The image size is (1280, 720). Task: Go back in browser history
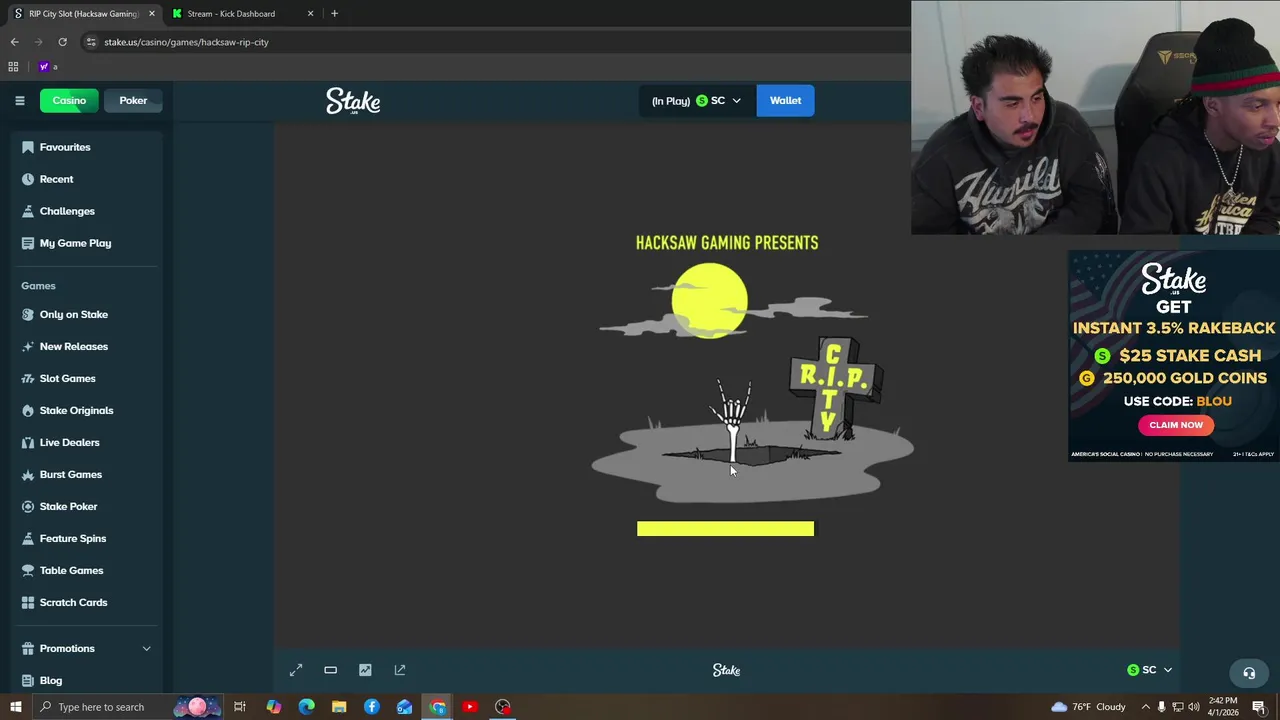(14, 42)
